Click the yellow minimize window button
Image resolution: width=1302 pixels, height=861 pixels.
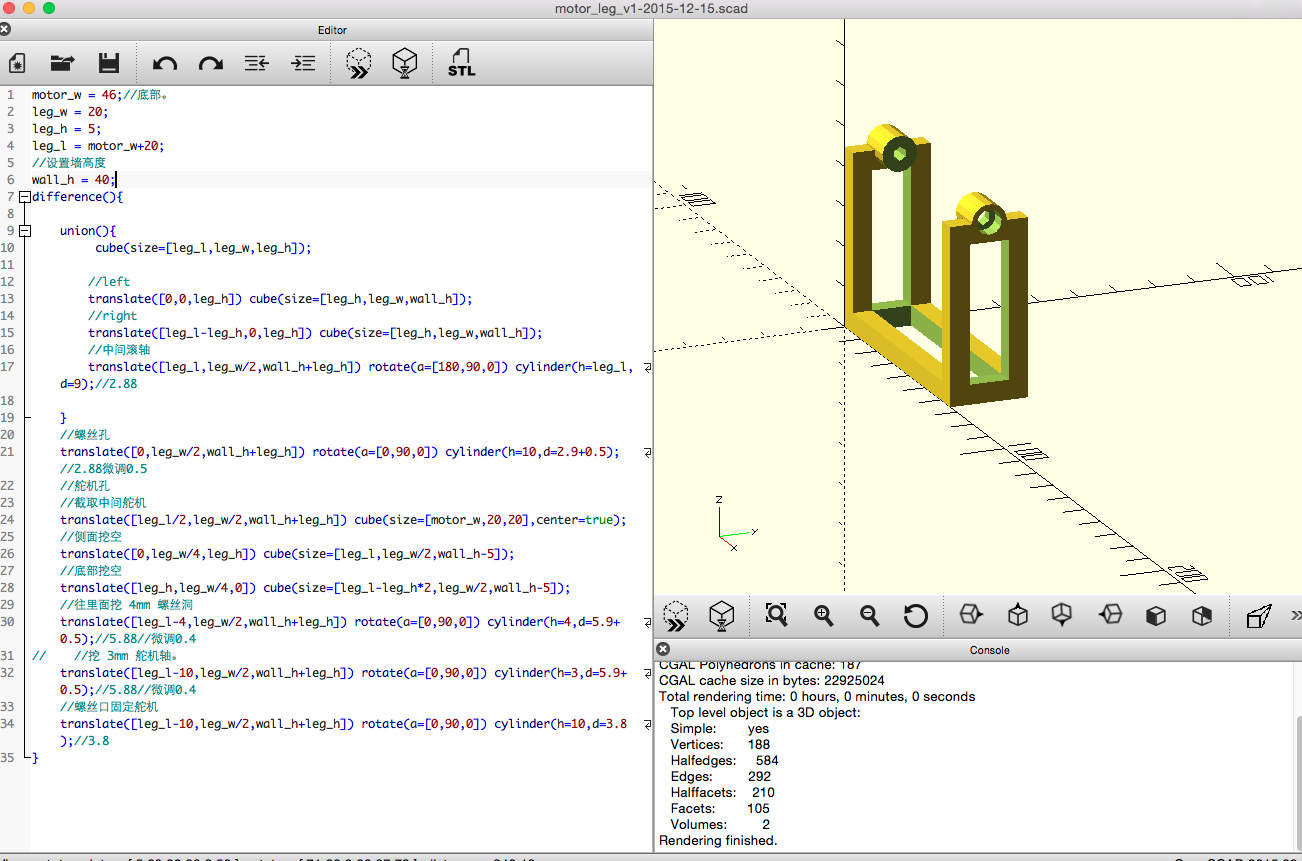click(x=29, y=8)
